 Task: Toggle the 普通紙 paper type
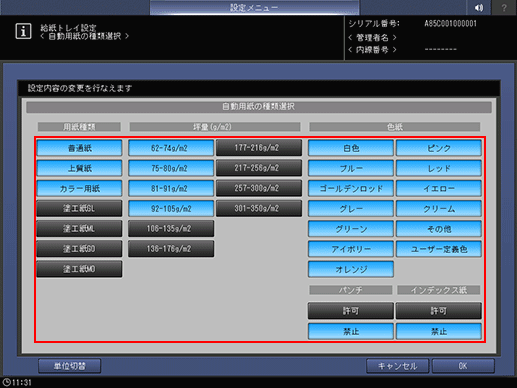pyautogui.click(x=79, y=148)
